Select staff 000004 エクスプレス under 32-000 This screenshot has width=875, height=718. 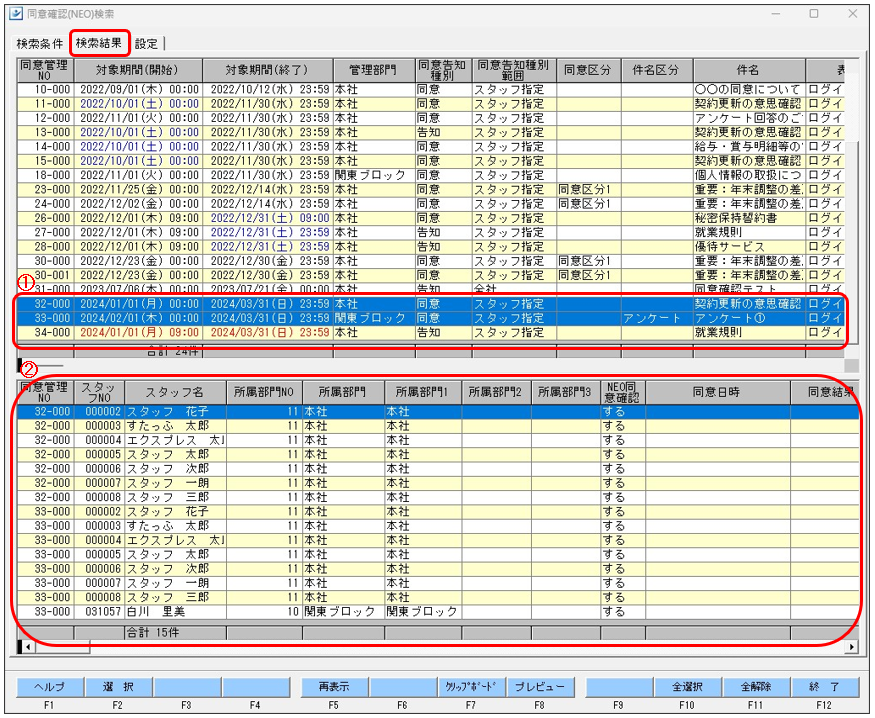pyautogui.click(x=438, y=440)
